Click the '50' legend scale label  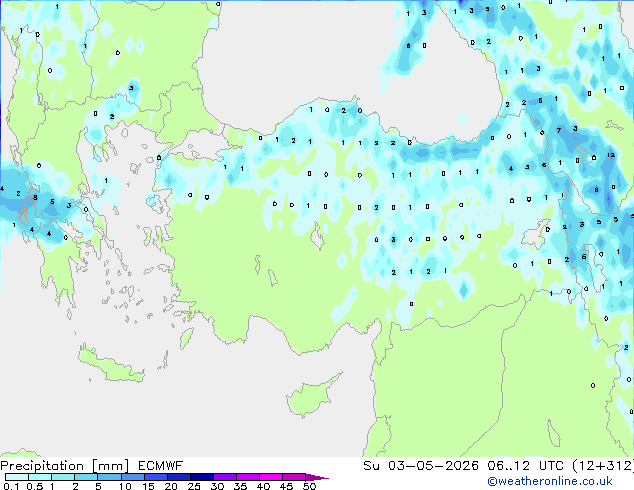(x=309, y=486)
